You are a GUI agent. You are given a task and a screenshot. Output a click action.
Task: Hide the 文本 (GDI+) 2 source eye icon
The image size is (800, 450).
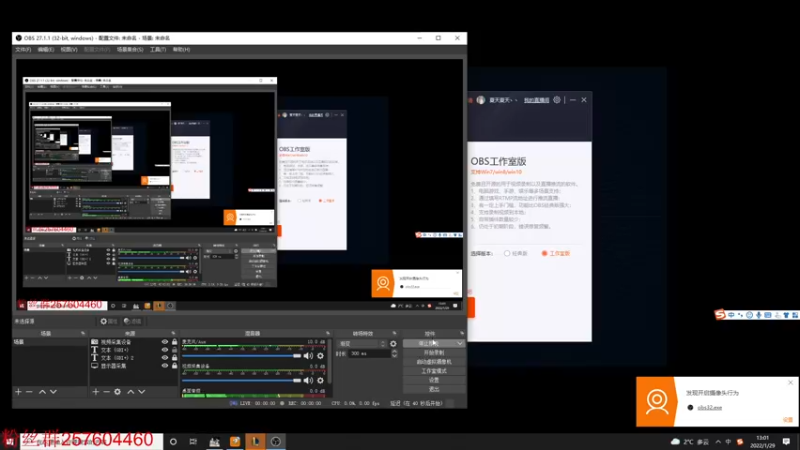(165, 358)
